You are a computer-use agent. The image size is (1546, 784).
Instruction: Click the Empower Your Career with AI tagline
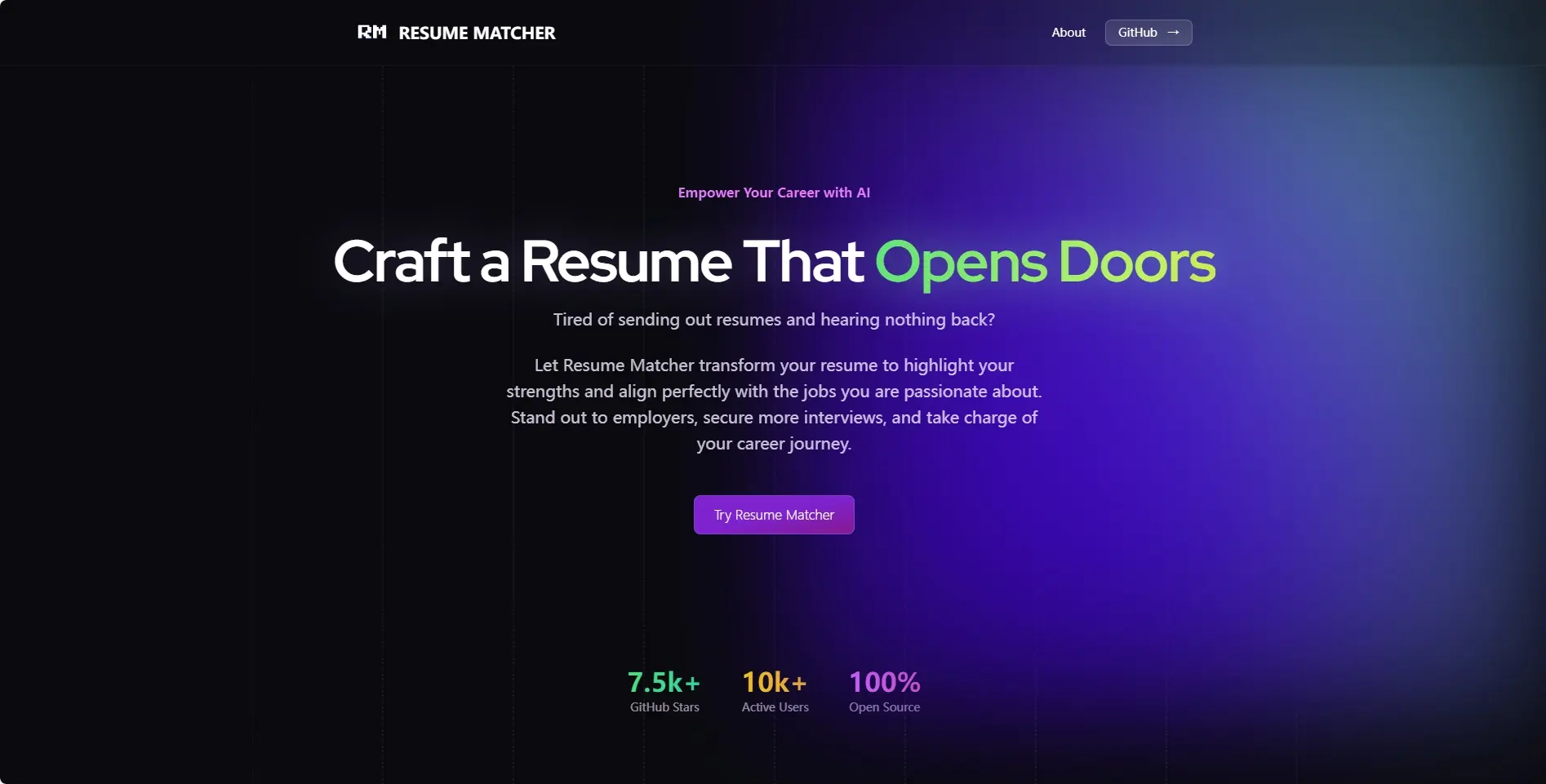click(x=774, y=193)
